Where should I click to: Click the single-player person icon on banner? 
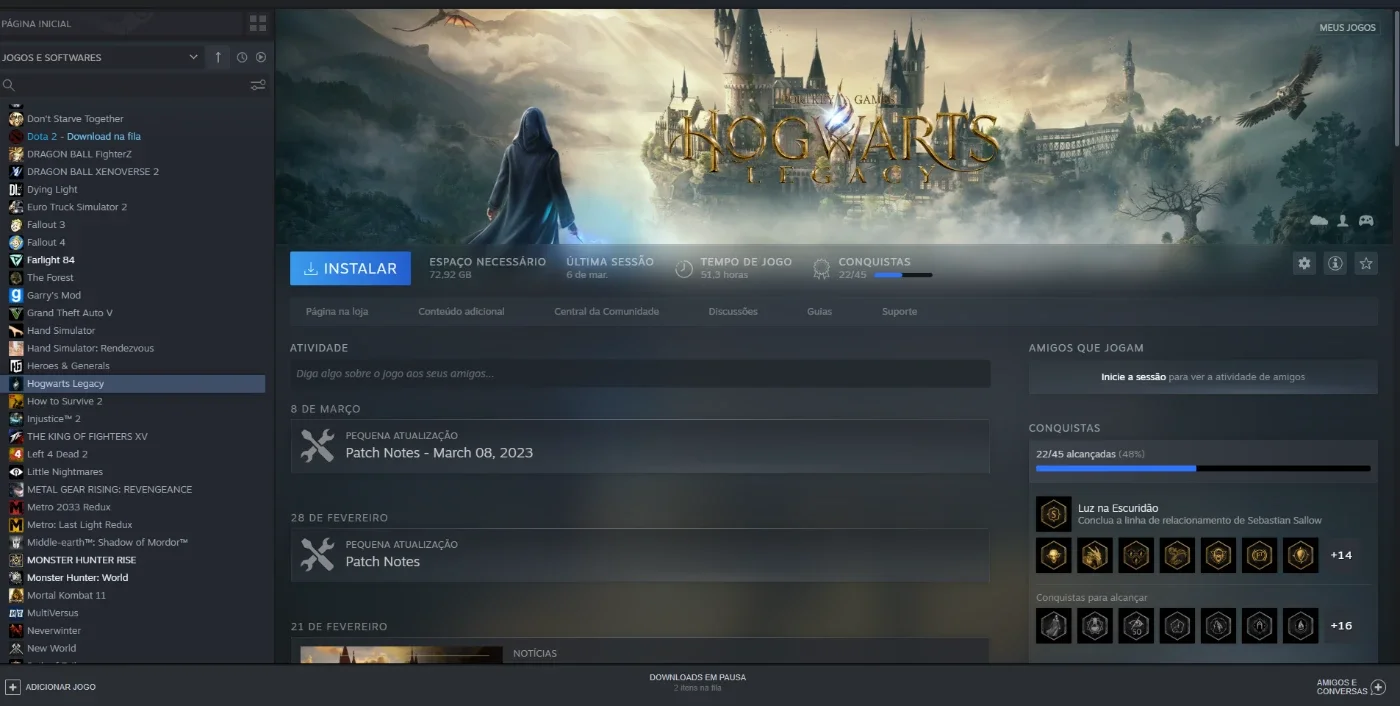click(1343, 220)
